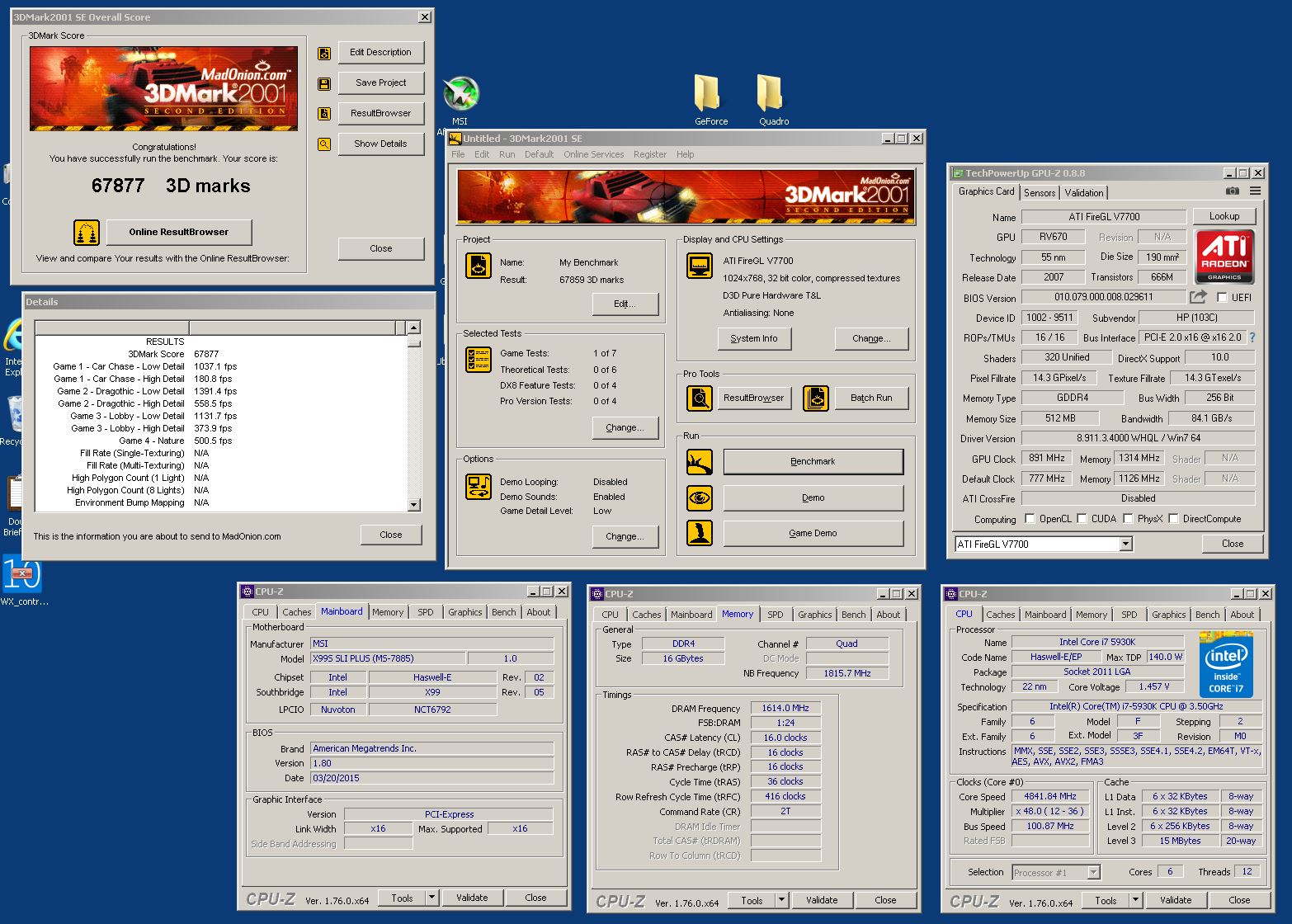Click the ResultBrowser document icon in score window
This screenshot has height=924, width=1292.
pyautogui.click(x=324, y=114)
